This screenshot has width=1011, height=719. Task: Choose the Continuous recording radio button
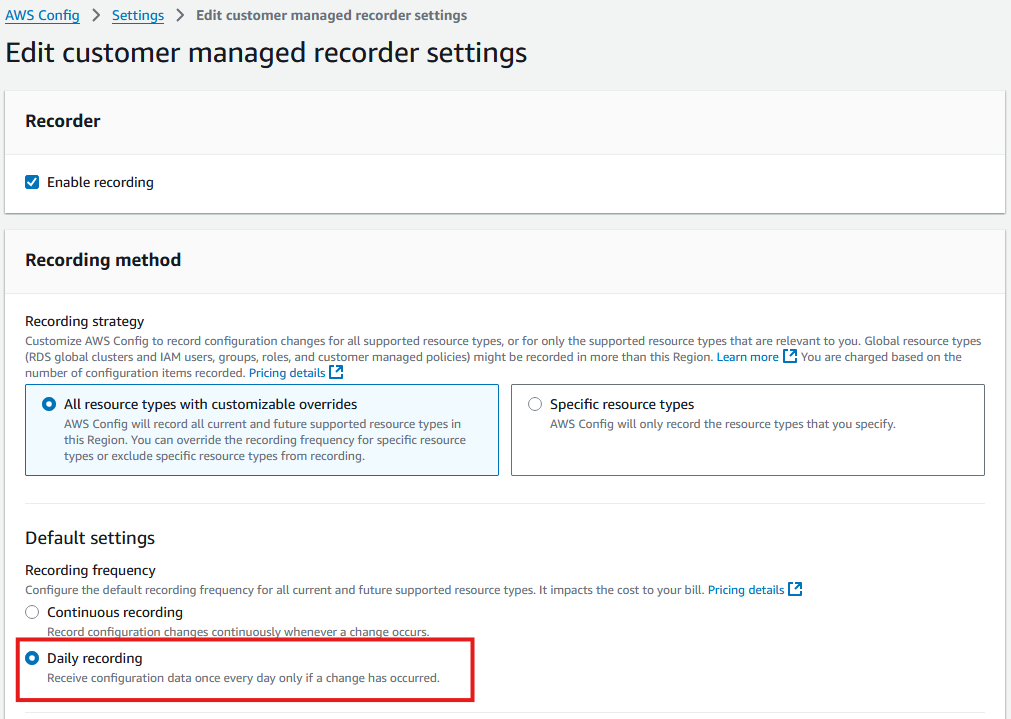pyautogui.click(x=32, y=612)
